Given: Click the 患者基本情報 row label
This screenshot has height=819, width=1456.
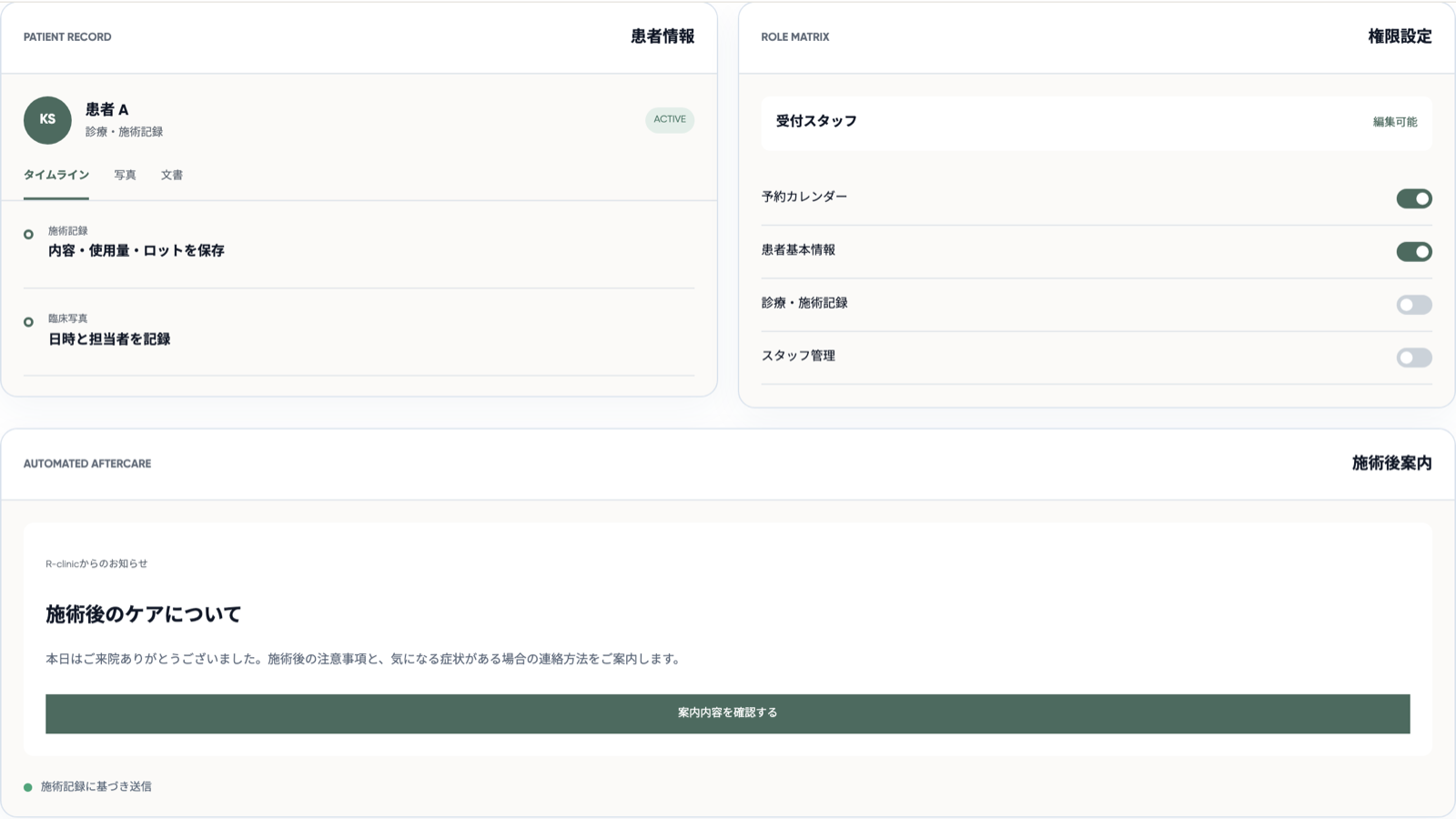Looking at the screenshot, I should point(798,249).
